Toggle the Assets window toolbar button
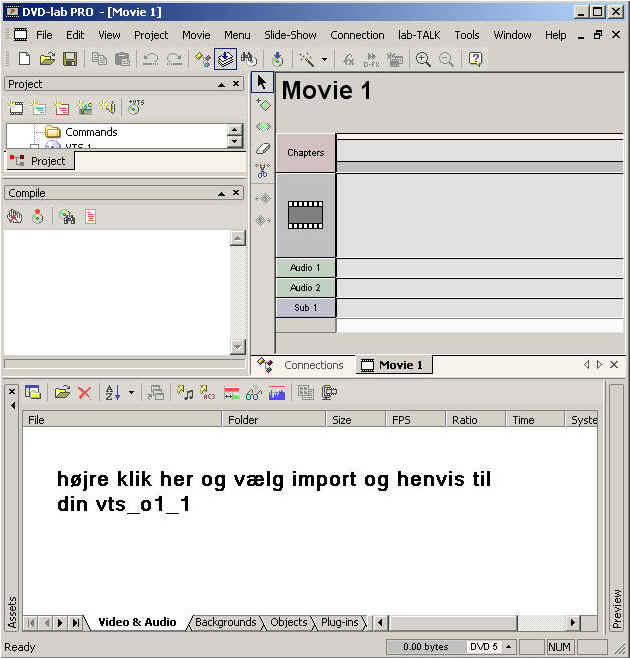This screenshot has height=659, width=630. pos(225,59)
